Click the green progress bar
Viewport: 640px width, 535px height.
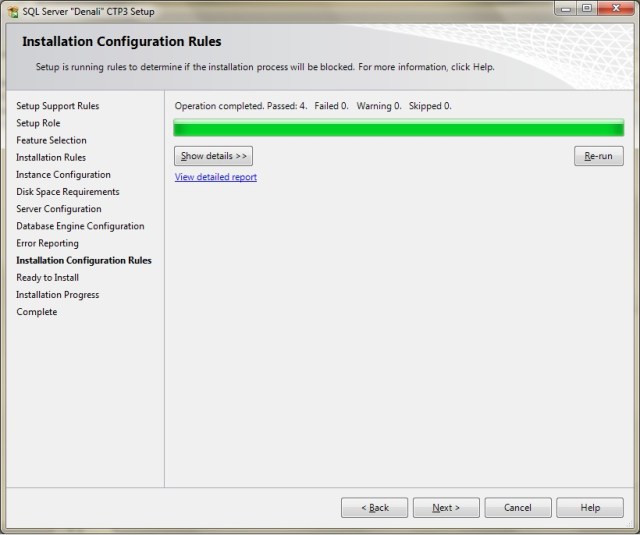398,128
